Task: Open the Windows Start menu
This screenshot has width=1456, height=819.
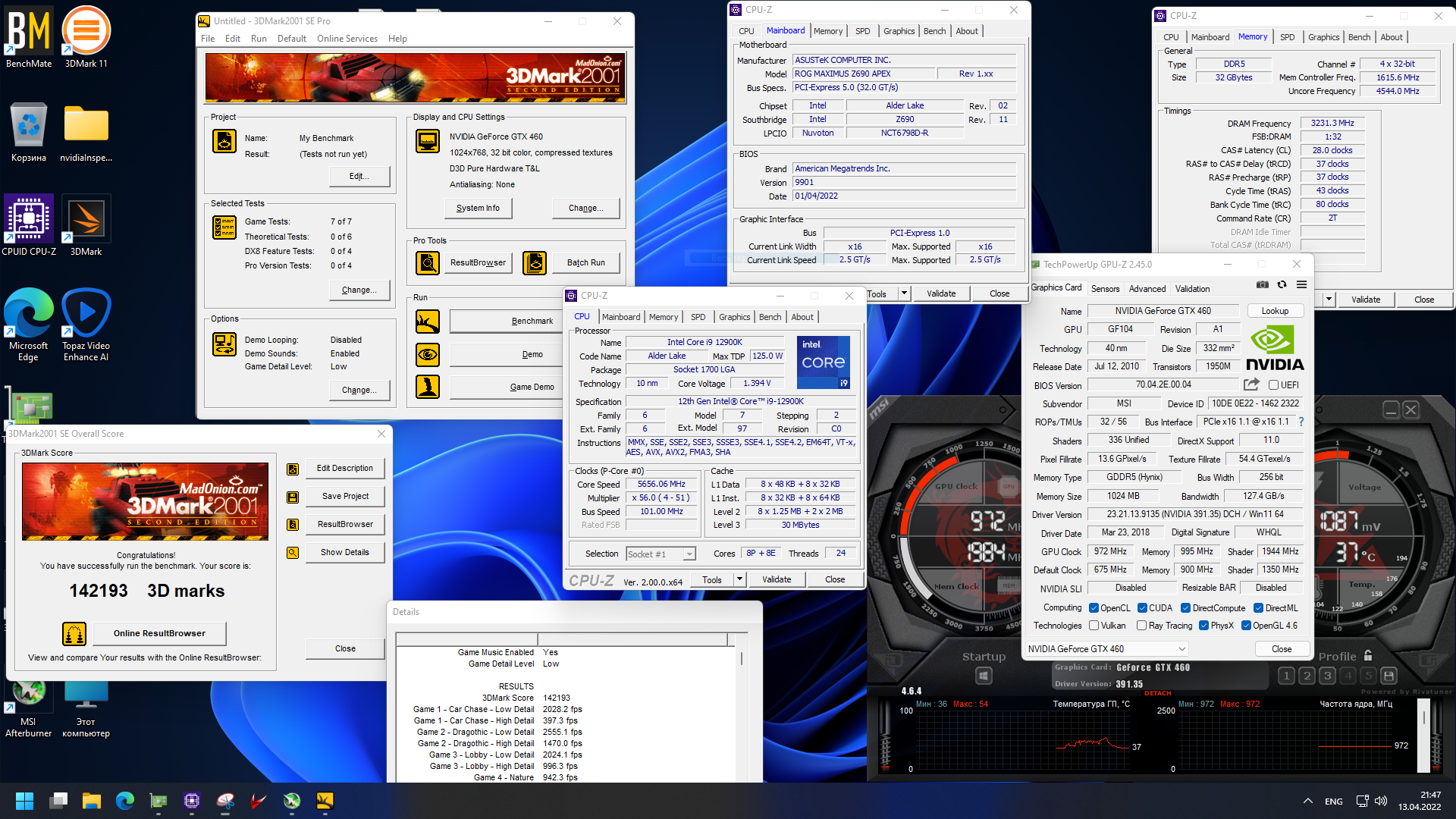Action: point(25,801)
